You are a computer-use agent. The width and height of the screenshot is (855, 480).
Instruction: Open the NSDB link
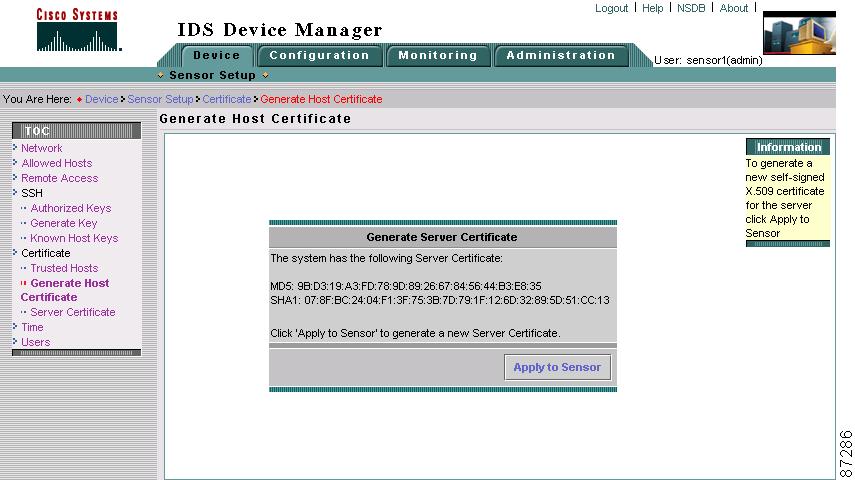pyautogui.click(x=691, y=8)
